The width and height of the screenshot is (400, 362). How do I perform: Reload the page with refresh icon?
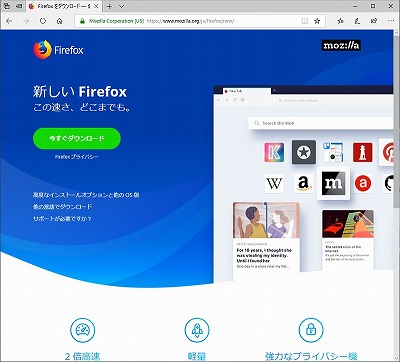[x=43, y=21]
